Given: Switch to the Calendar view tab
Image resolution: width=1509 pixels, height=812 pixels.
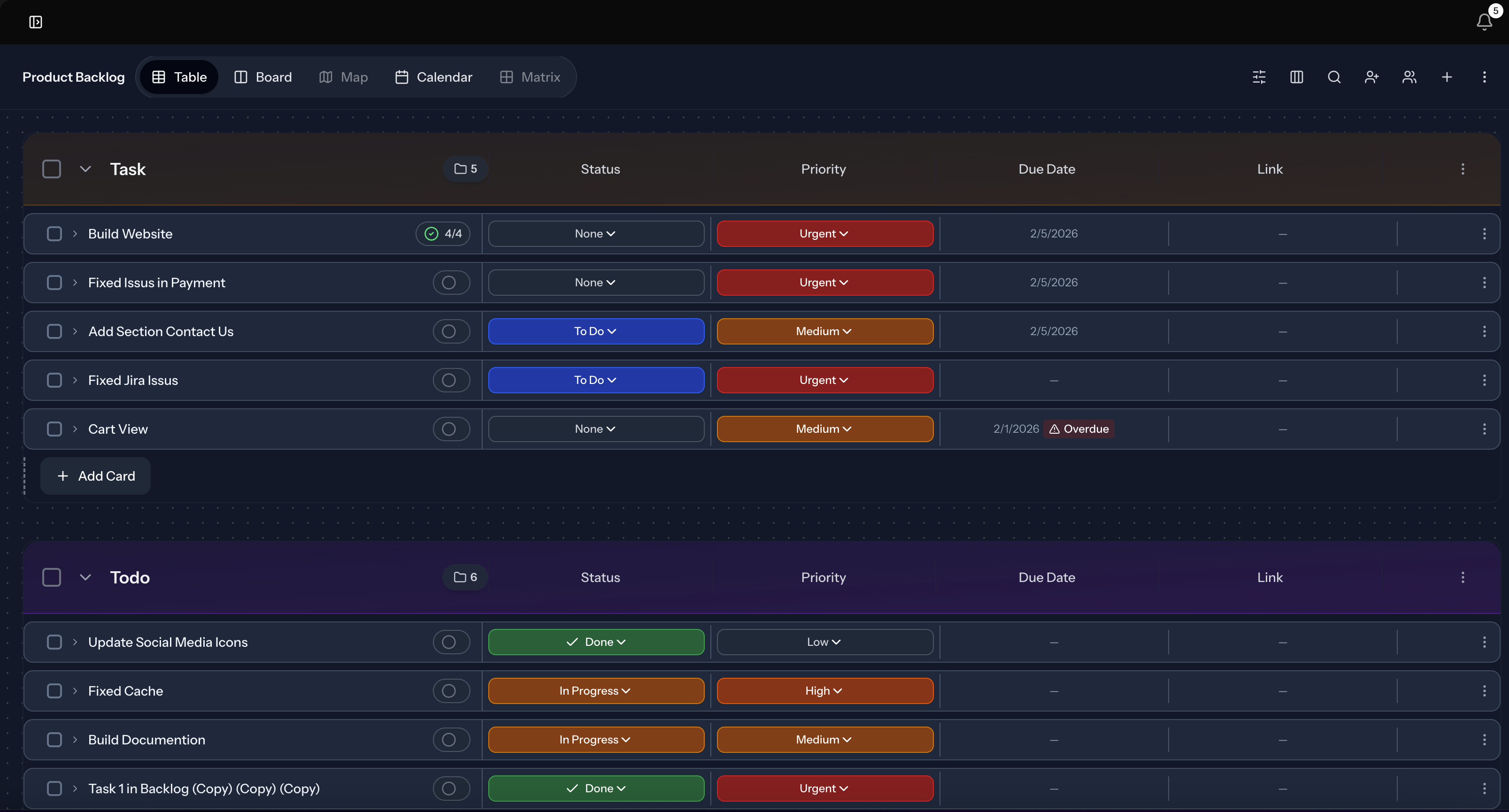Looking at the screenshot, I should coord(433,77).
